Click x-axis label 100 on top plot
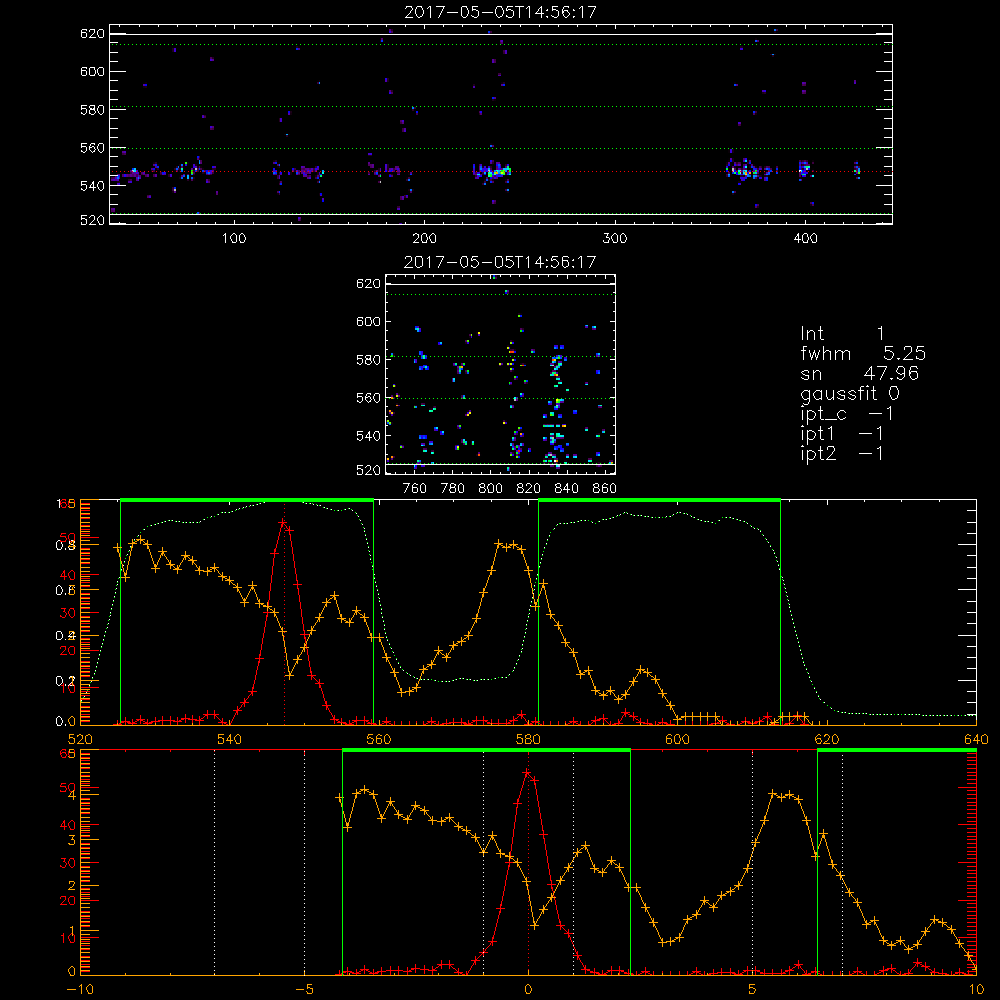This screenshot has height=1000, width=1000. [x=234, y=239]
